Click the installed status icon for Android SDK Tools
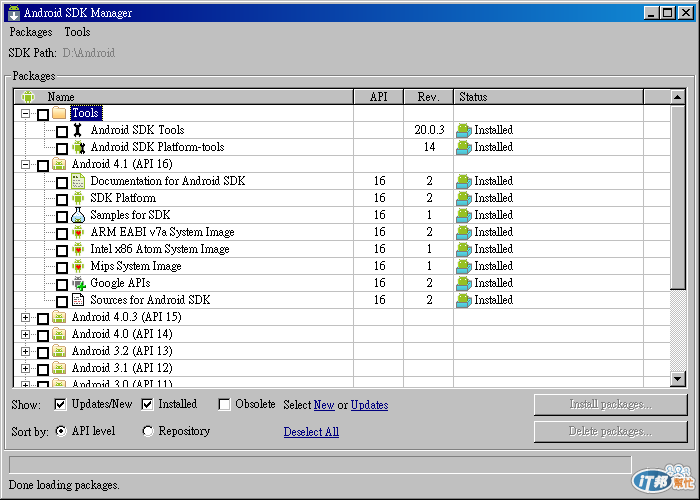The height and width of the screenshot is (500, 700). [x=464, y=130]
